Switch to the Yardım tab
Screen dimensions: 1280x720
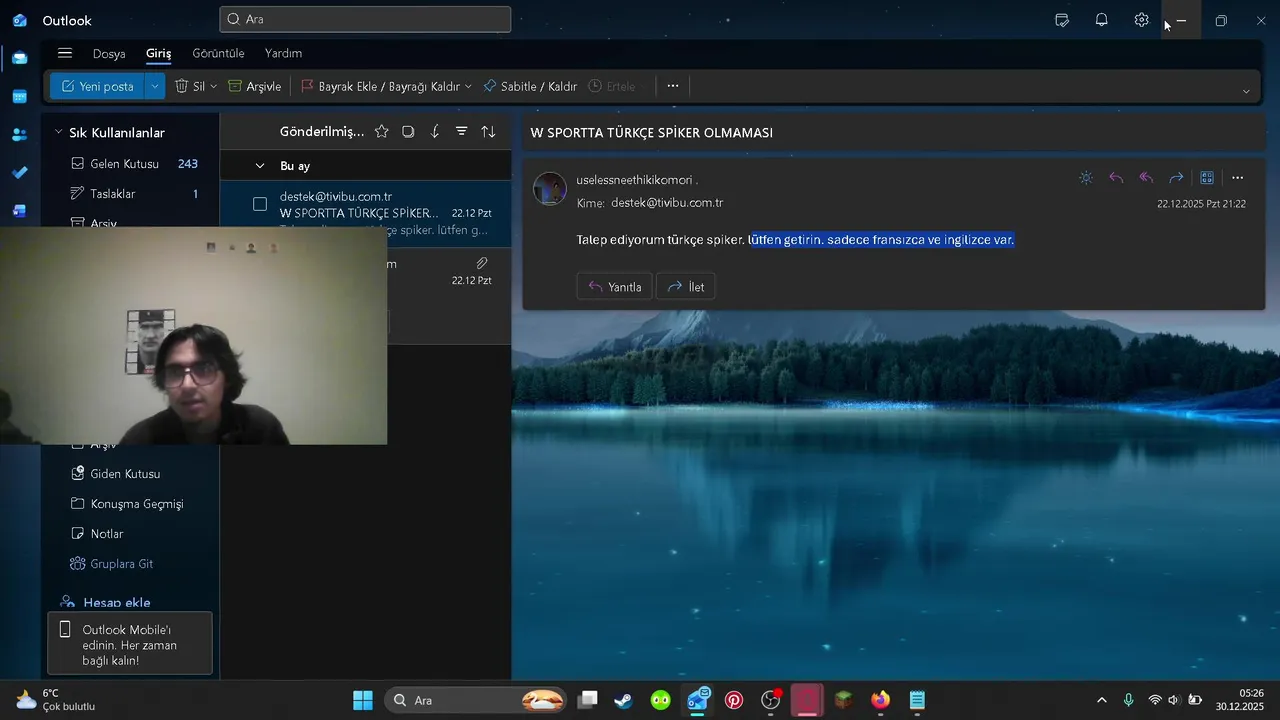[283, 53]
